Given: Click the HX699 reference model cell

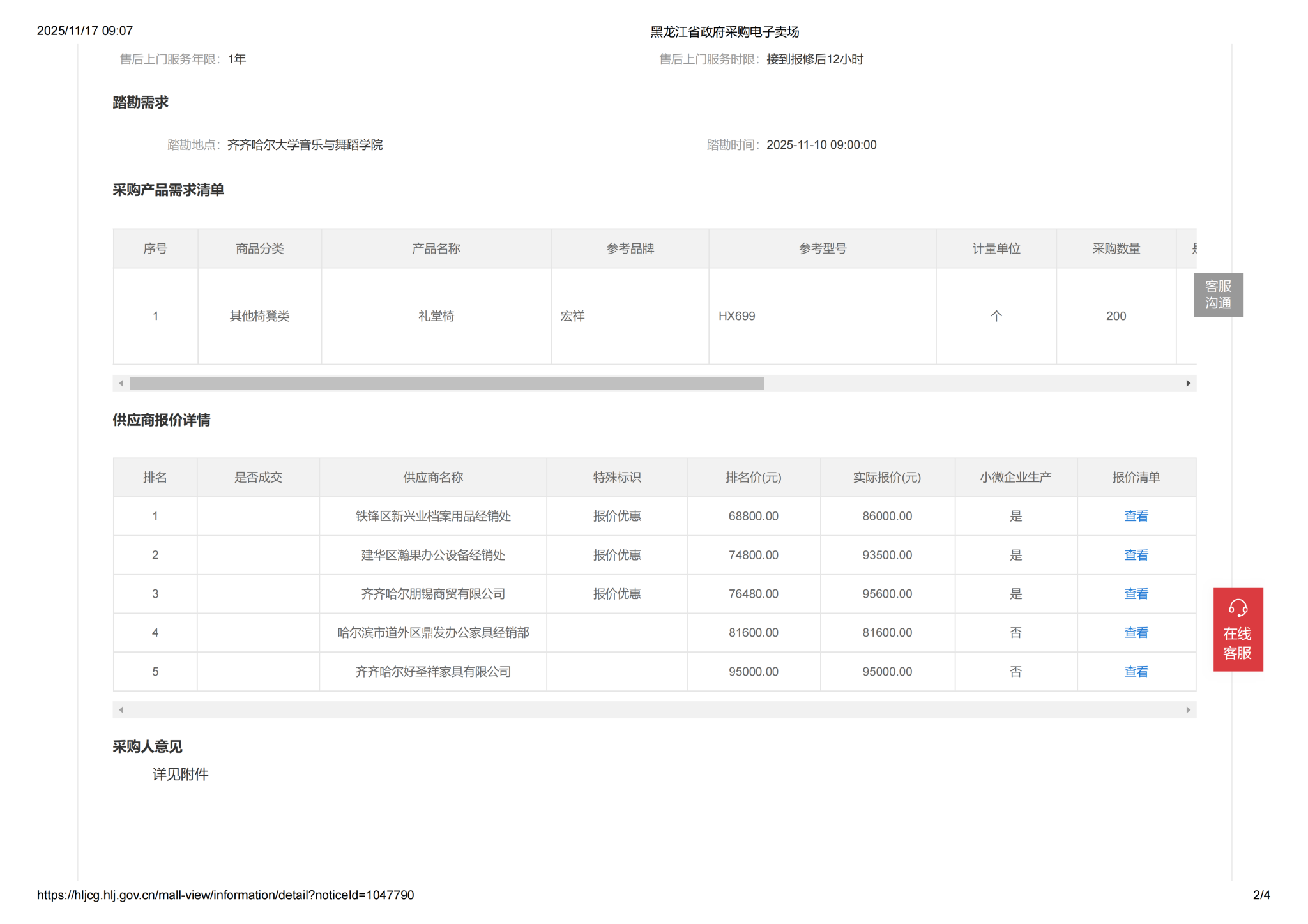Looking at the screenshot, I should (x=736, y=316).
